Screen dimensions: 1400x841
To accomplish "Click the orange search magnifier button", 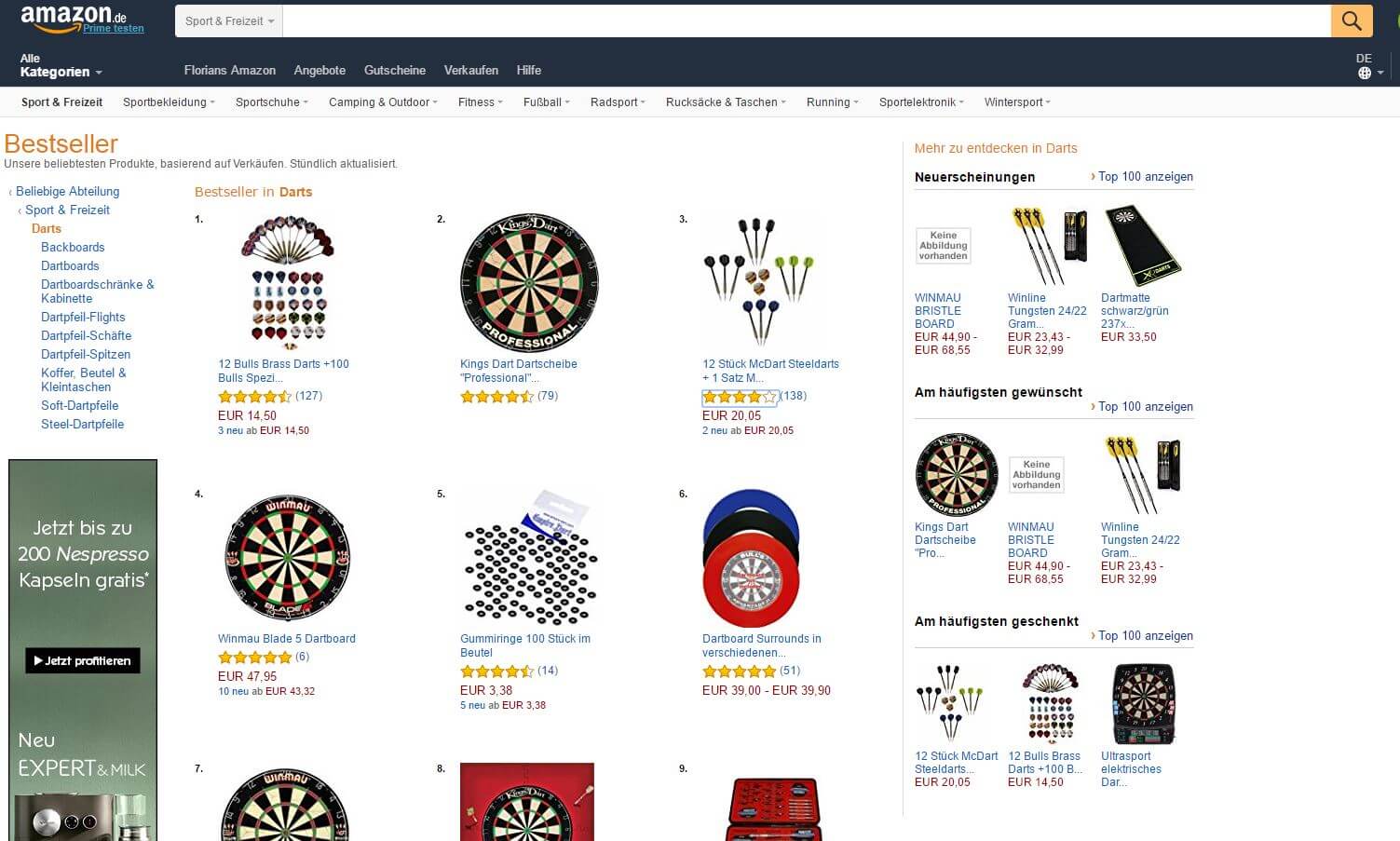I will click(x=1352, y=20).
